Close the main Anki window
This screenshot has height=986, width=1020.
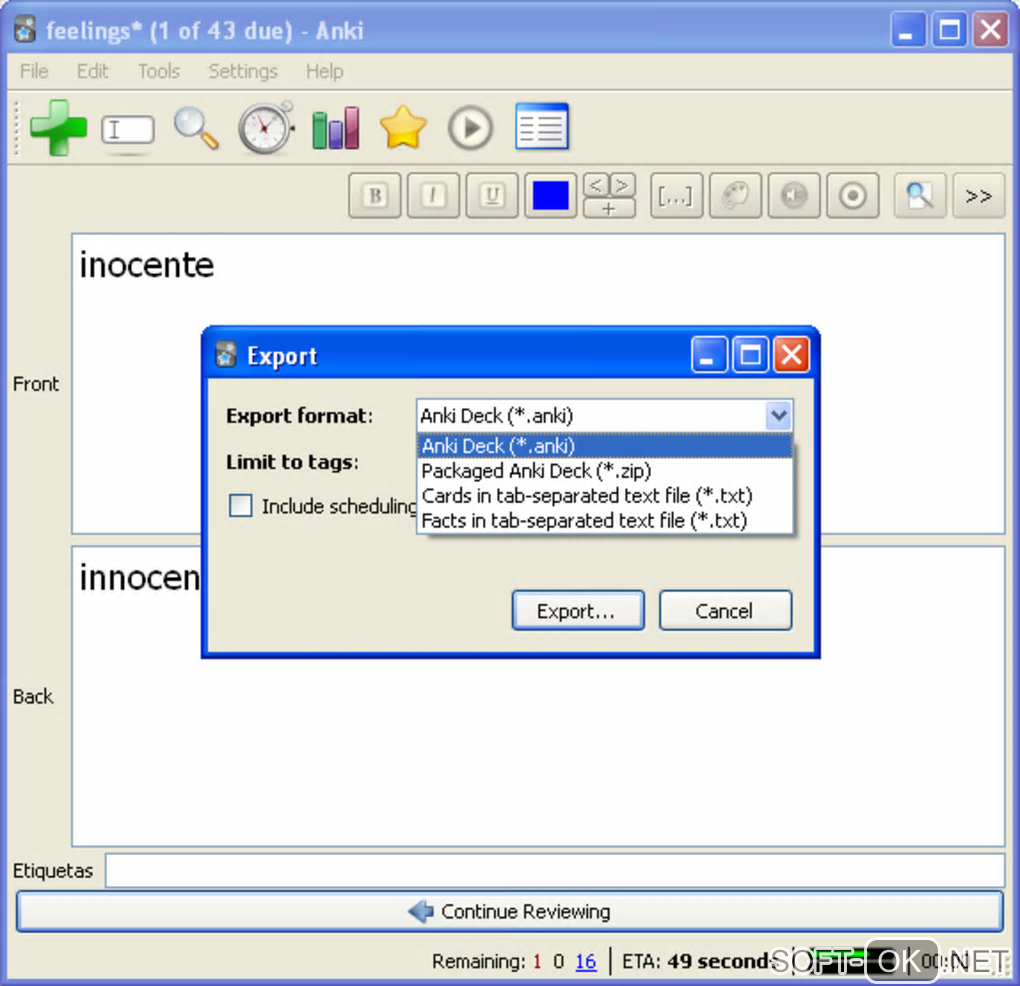[990, 30]
